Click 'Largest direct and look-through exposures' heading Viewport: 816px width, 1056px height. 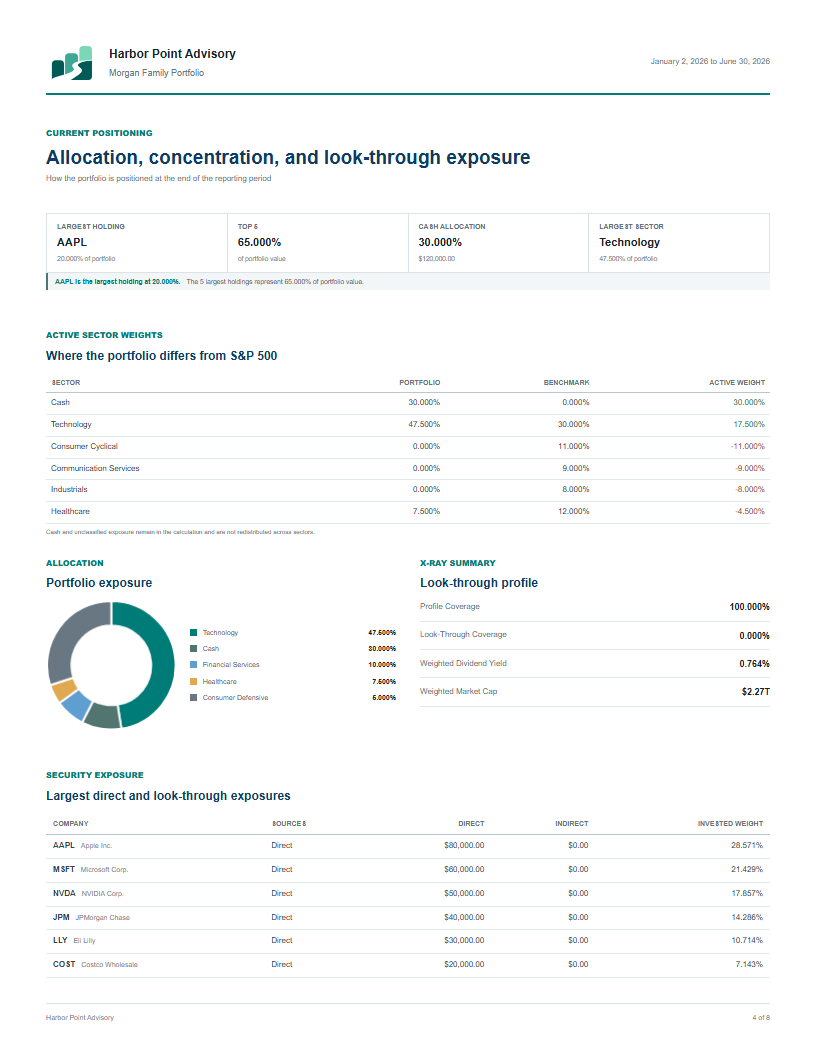tap(168, 796)
